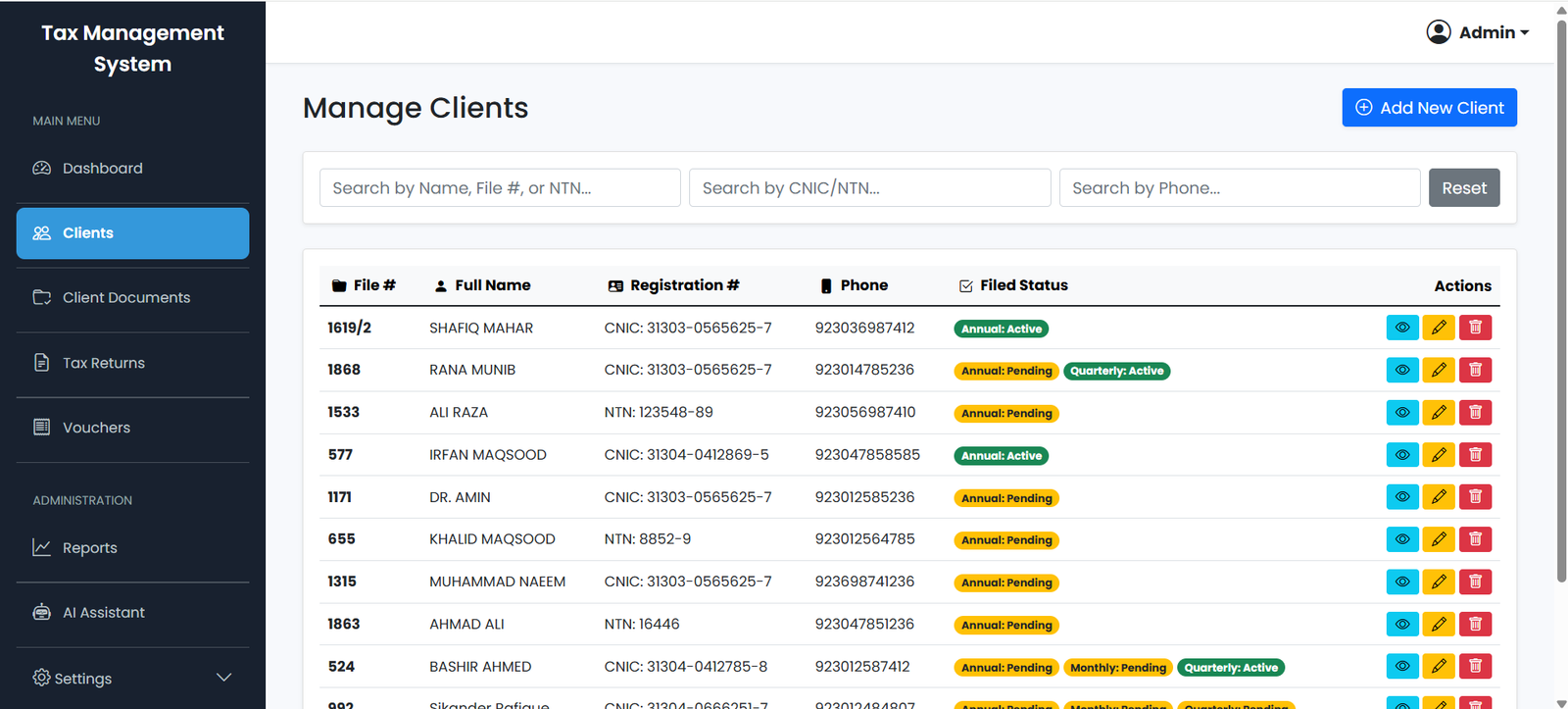Click the name AHMAD ALI

[466, 624]
